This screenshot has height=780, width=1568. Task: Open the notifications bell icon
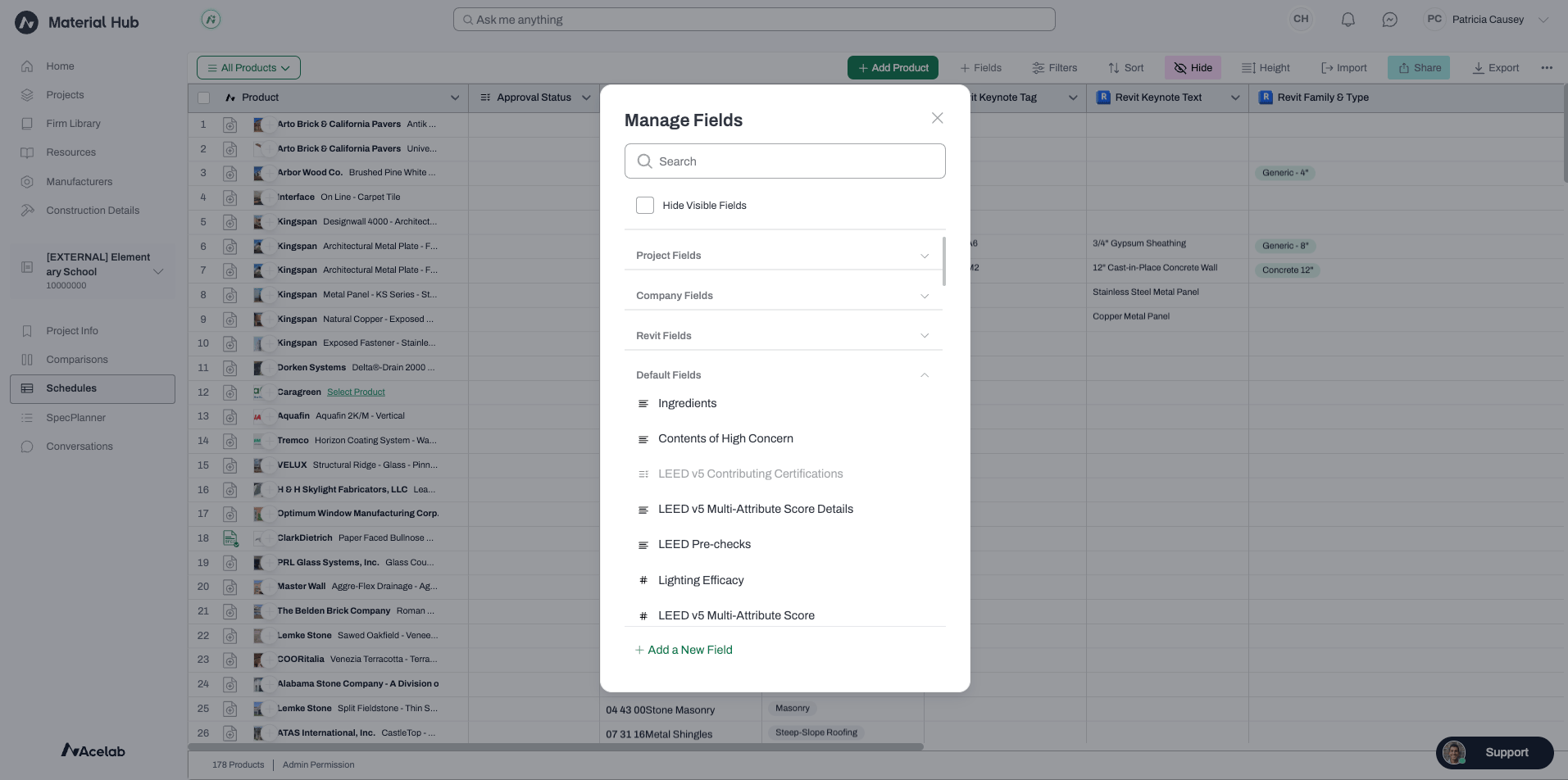[x=1348, y=20]
